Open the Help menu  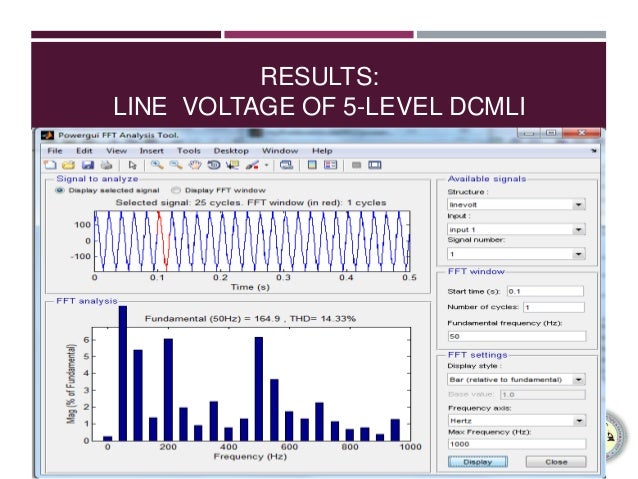click(x=322, y=151)
